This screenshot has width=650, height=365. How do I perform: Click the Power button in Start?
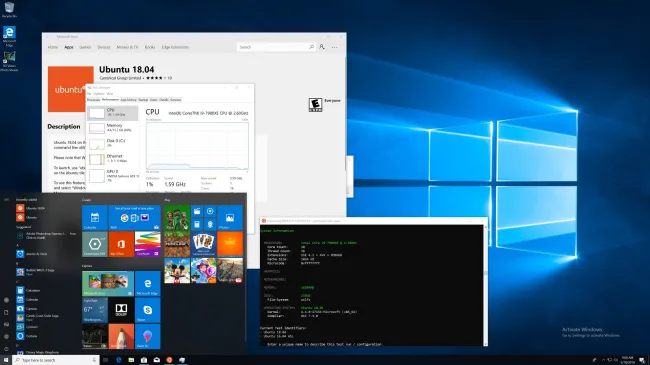(x=6, y=349)
